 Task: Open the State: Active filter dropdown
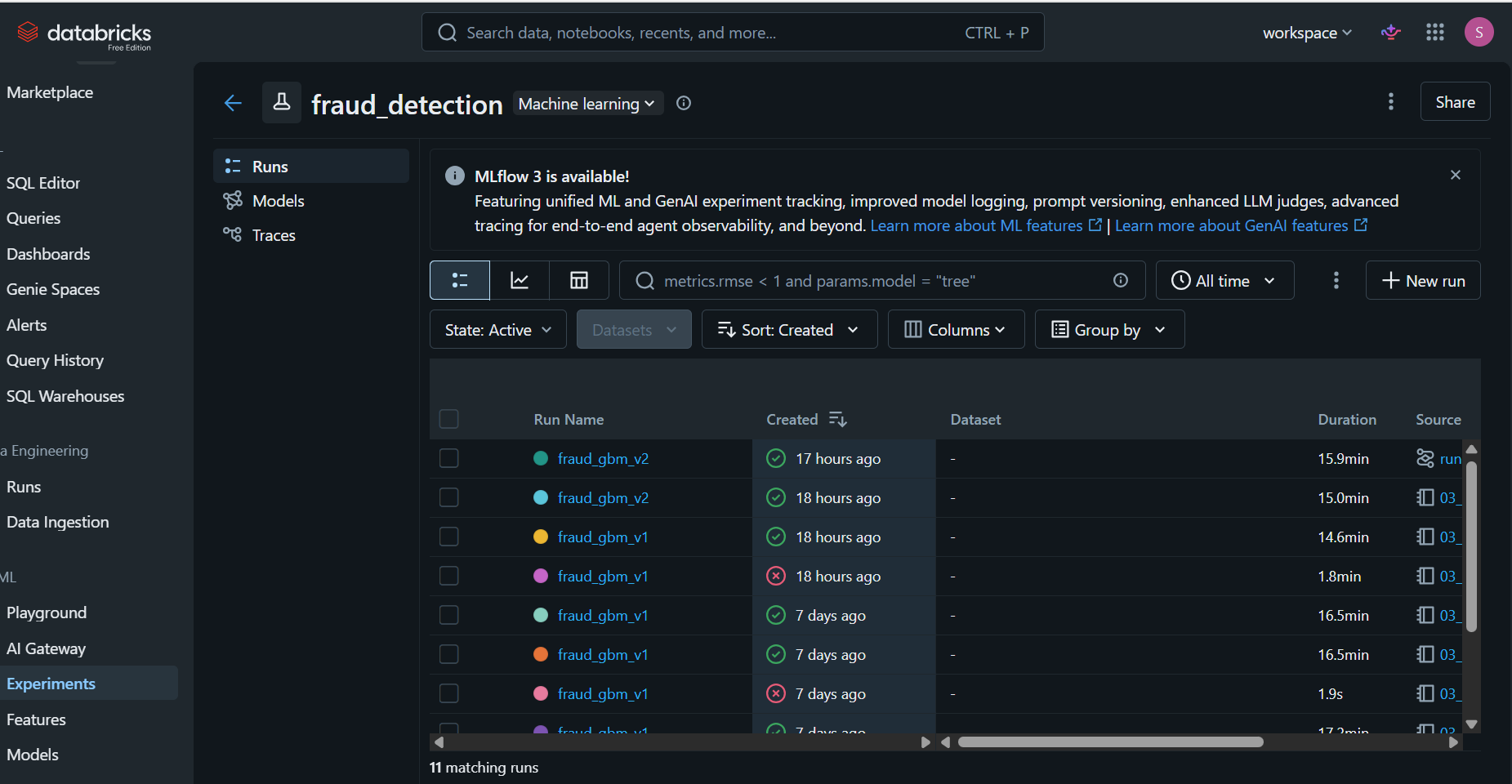tap(498, 329)
